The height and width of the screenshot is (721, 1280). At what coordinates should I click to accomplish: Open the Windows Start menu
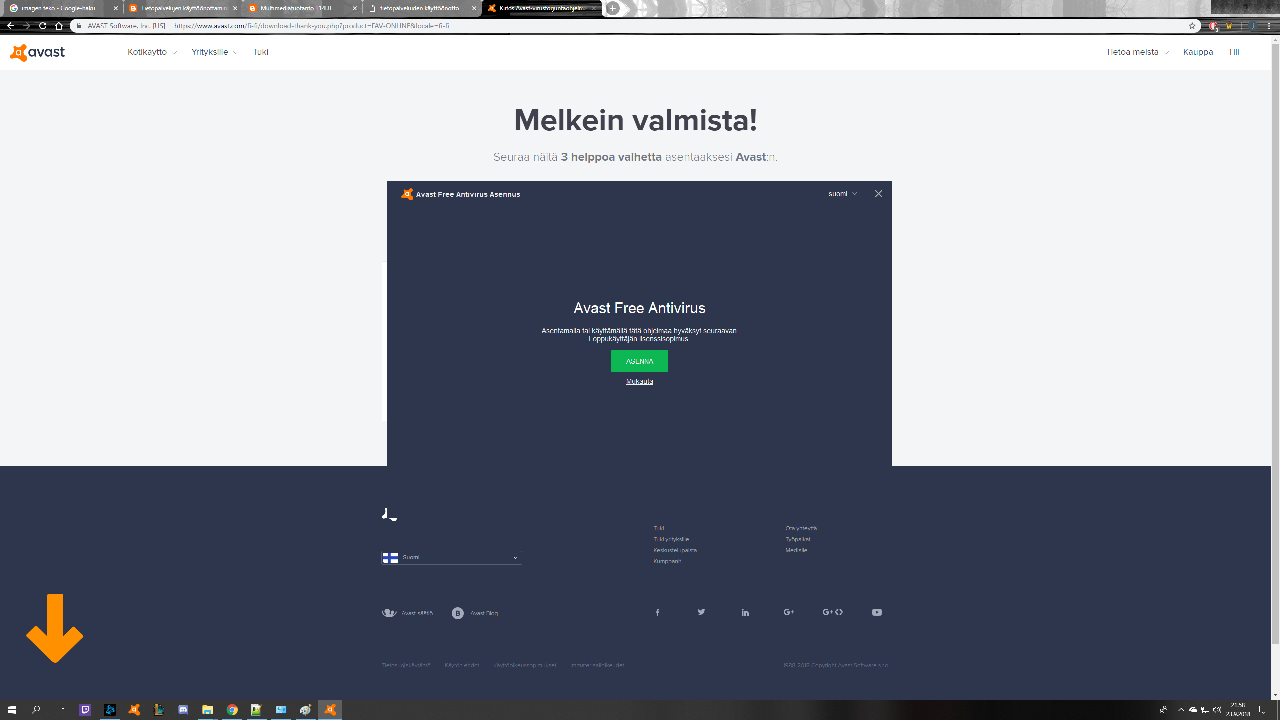pos(12,710)
